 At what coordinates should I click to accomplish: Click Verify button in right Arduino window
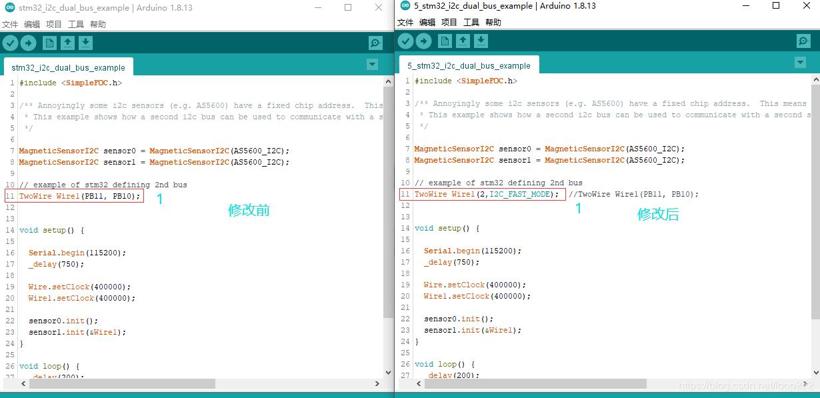(406, 41)
